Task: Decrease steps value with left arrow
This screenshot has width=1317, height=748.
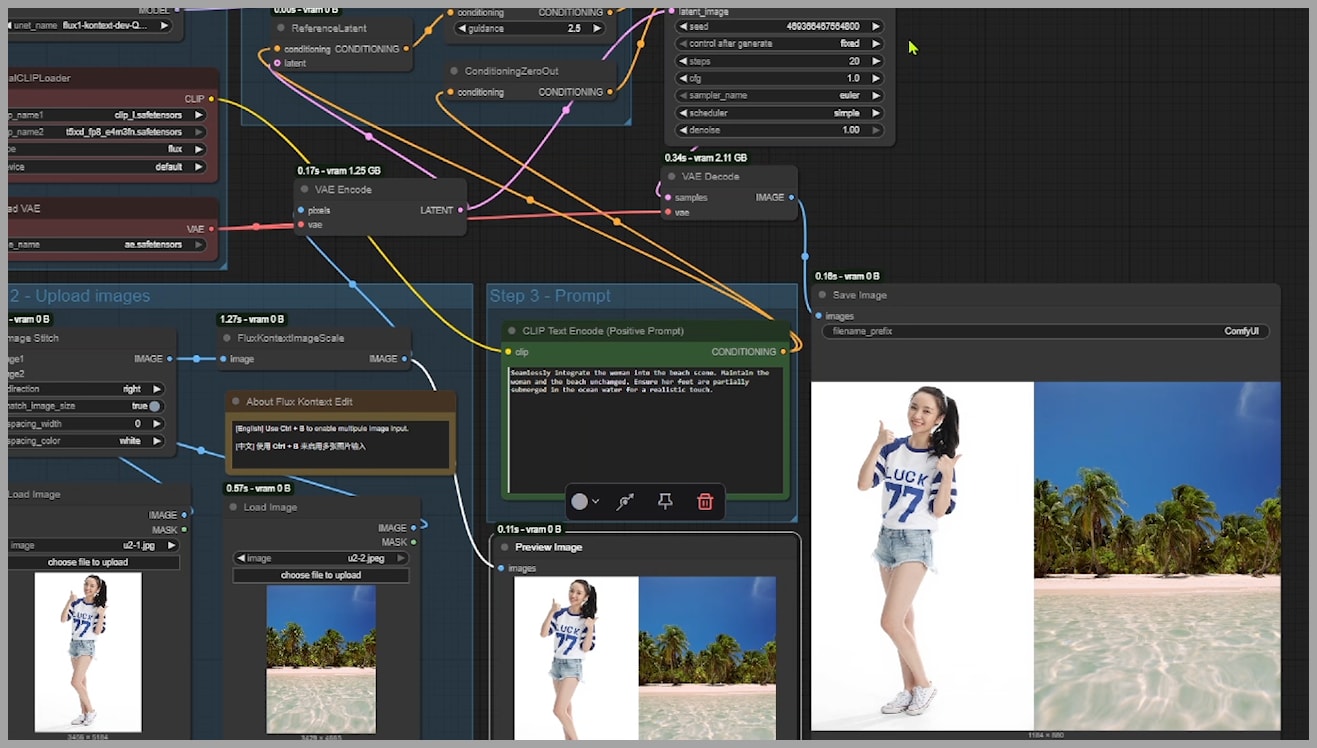Action: click(682, 61)
